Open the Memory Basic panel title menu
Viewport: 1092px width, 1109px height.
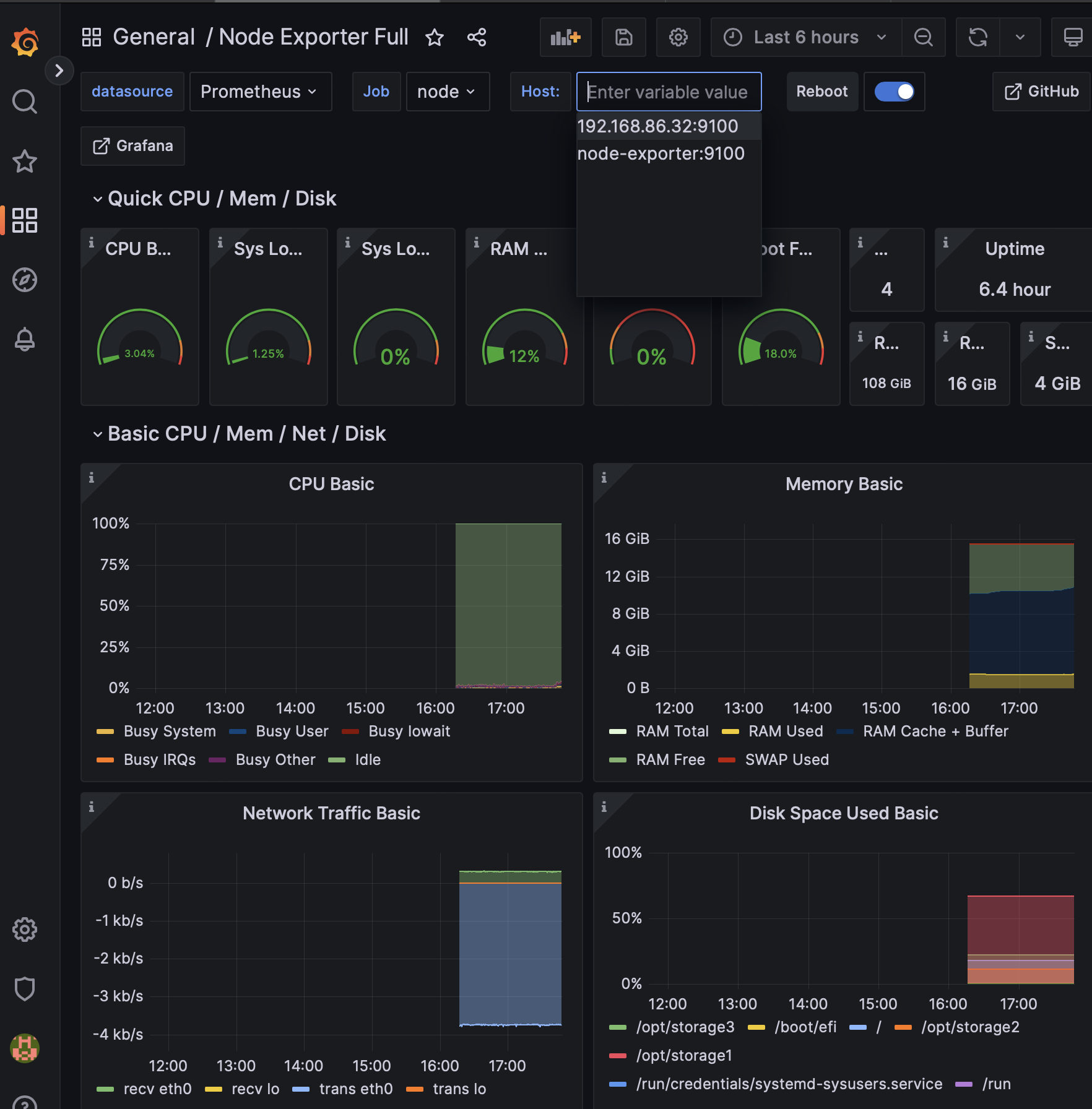(844, 484)
